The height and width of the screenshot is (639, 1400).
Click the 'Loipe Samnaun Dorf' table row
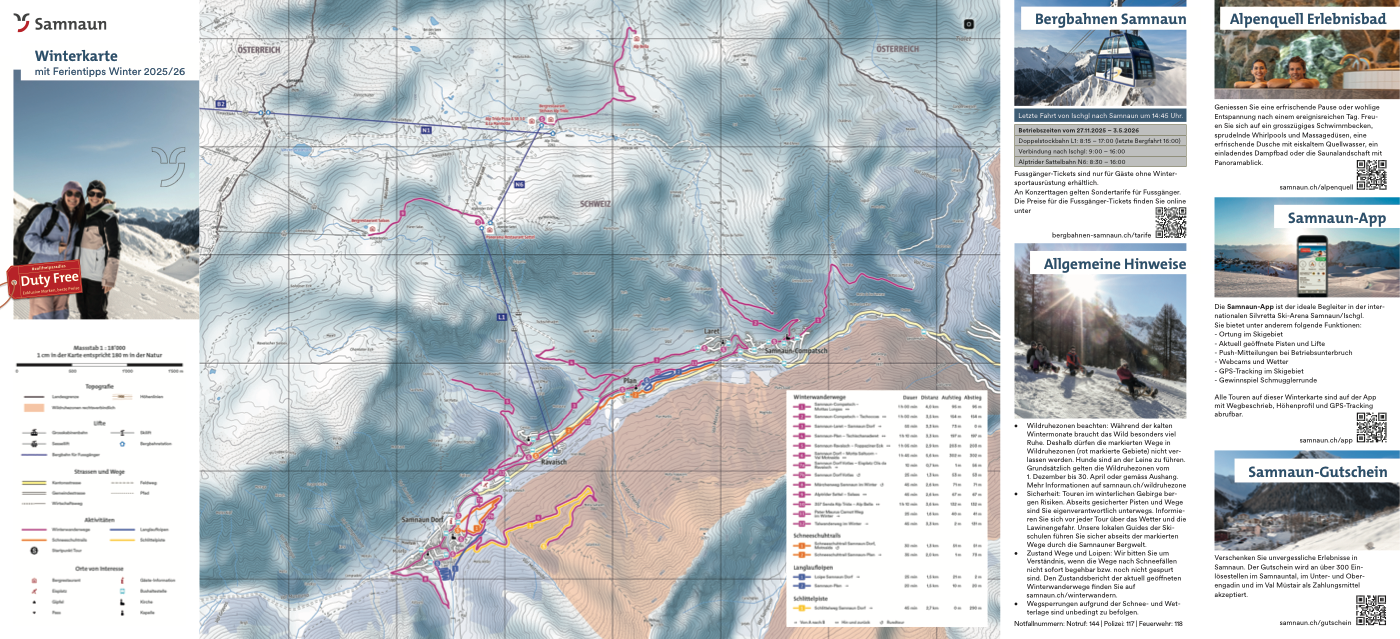point(887,576)
